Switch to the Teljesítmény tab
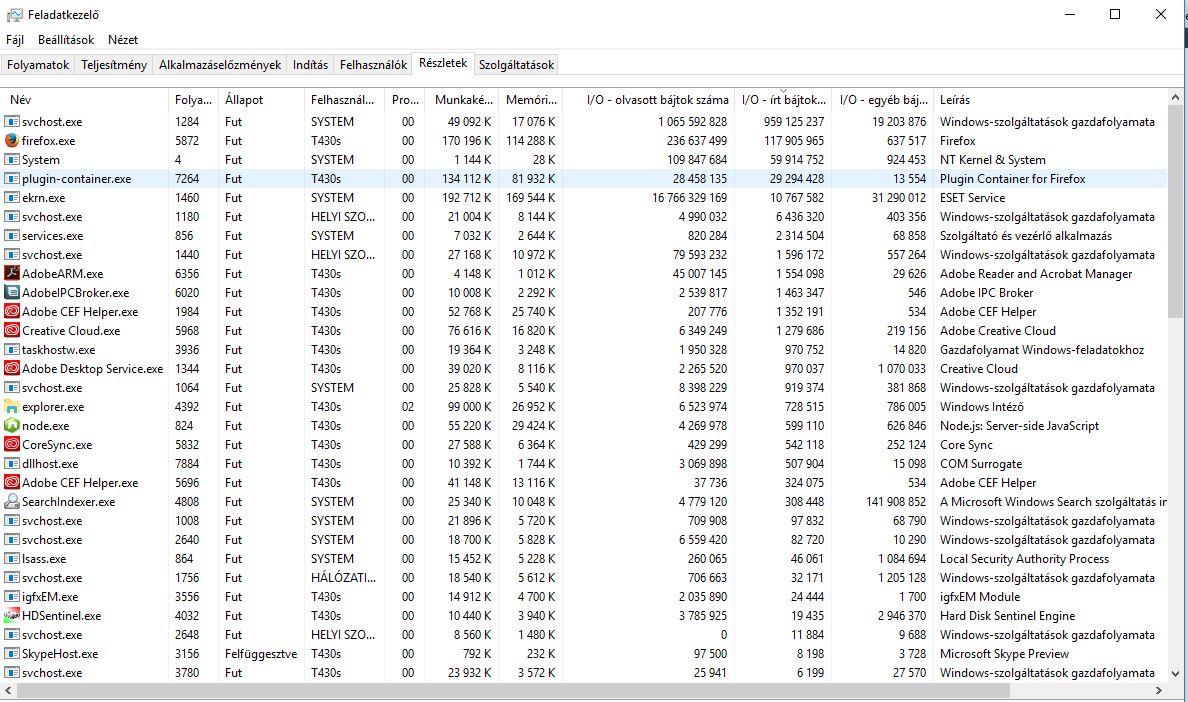The height and width of the screenshot is (702, 1188). 114,65
